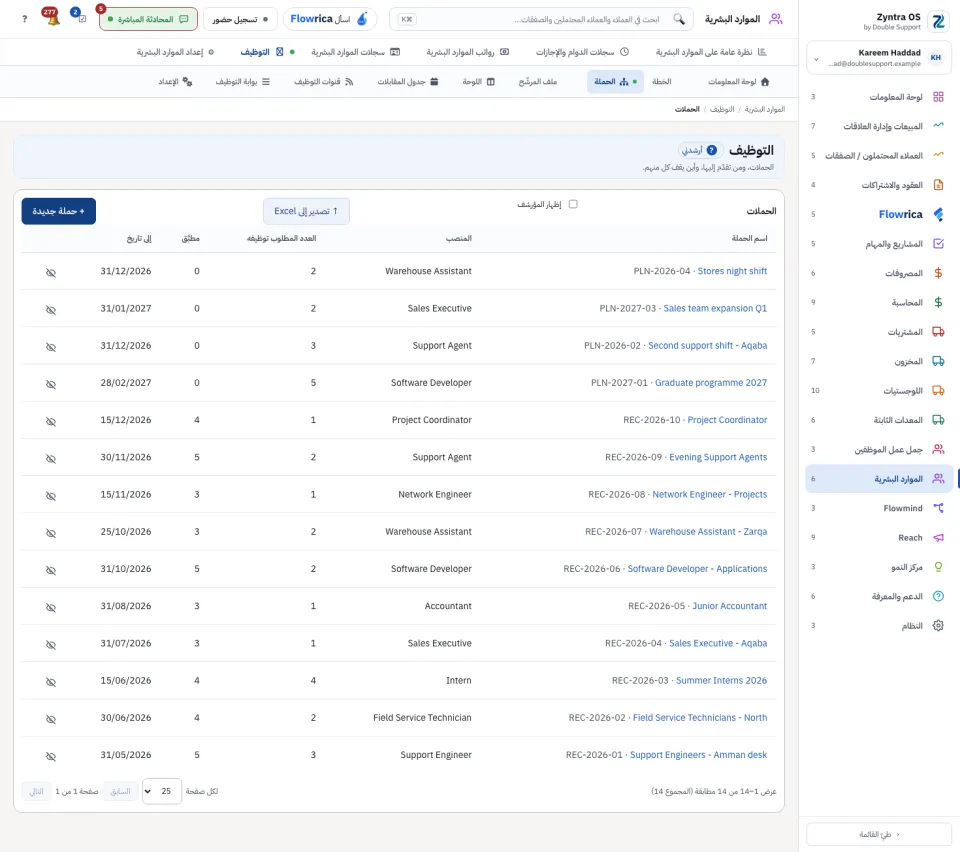Switch to the الخطة tab
960x852 pixels.
point(661,81)
